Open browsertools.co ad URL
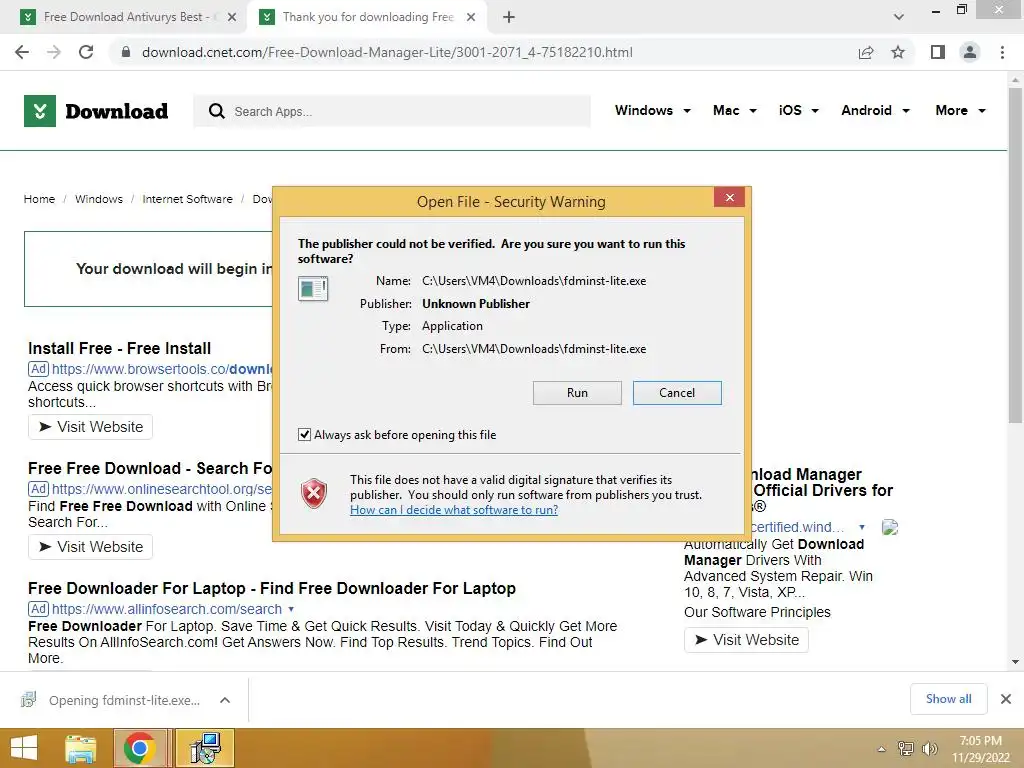Image resolution: width=1024 pixels, height=768 pixels. coord(162,369)
